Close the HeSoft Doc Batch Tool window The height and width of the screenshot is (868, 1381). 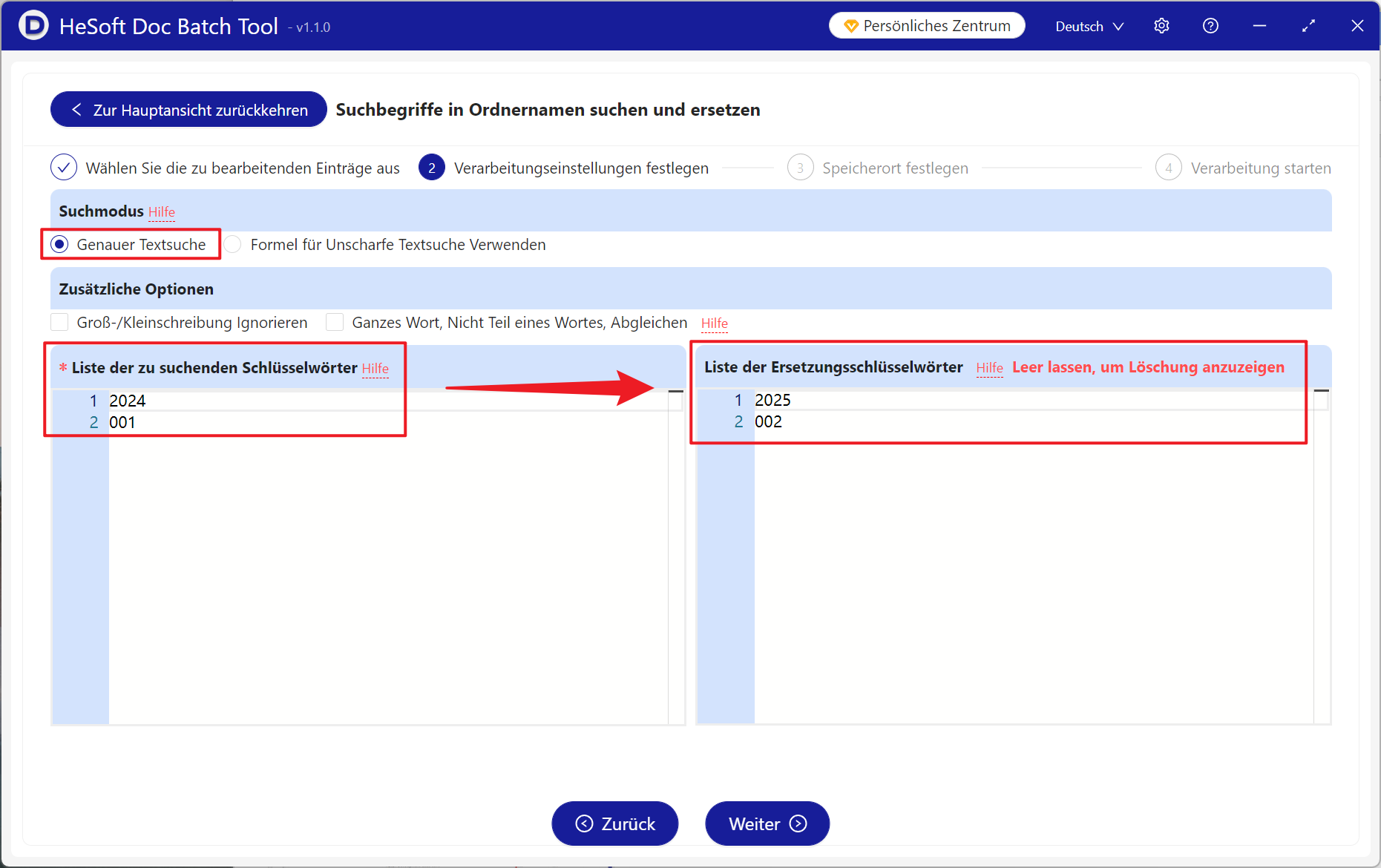coord(1357,26)
